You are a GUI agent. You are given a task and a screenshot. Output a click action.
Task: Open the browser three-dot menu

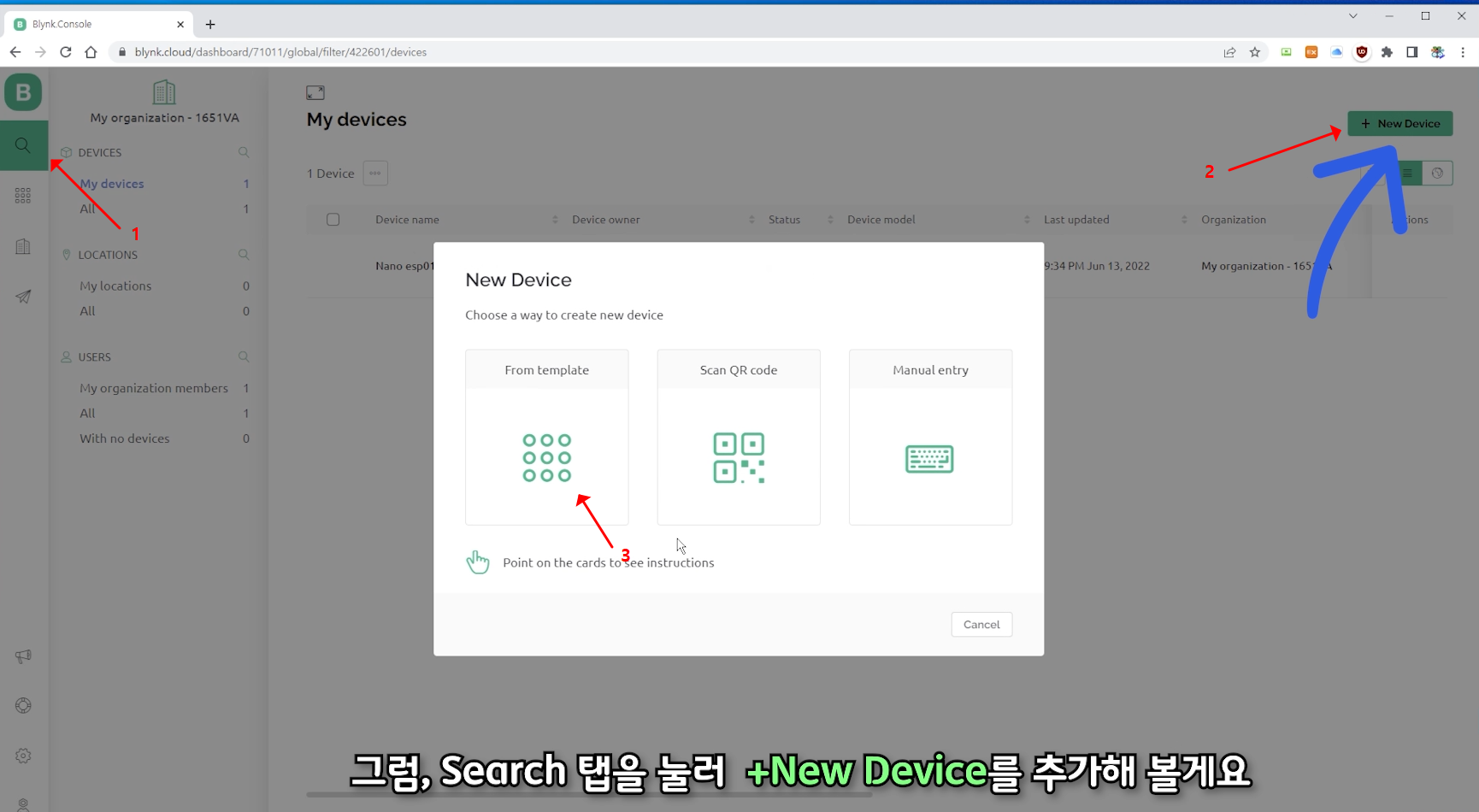coord(1463,52)
